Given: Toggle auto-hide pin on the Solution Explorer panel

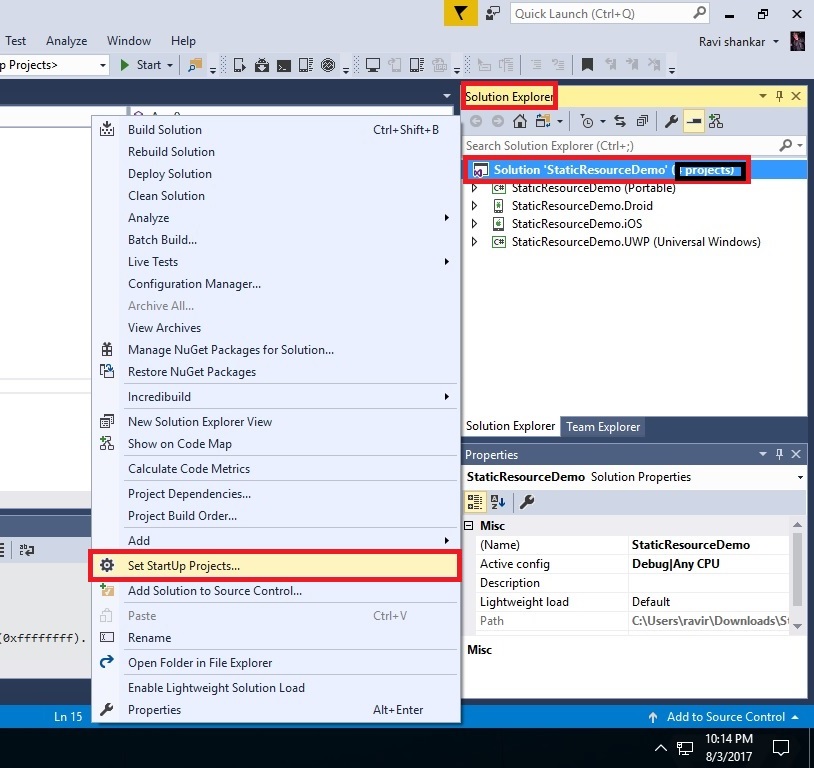Looking at the screenshot, I should [x=779, y=95].
